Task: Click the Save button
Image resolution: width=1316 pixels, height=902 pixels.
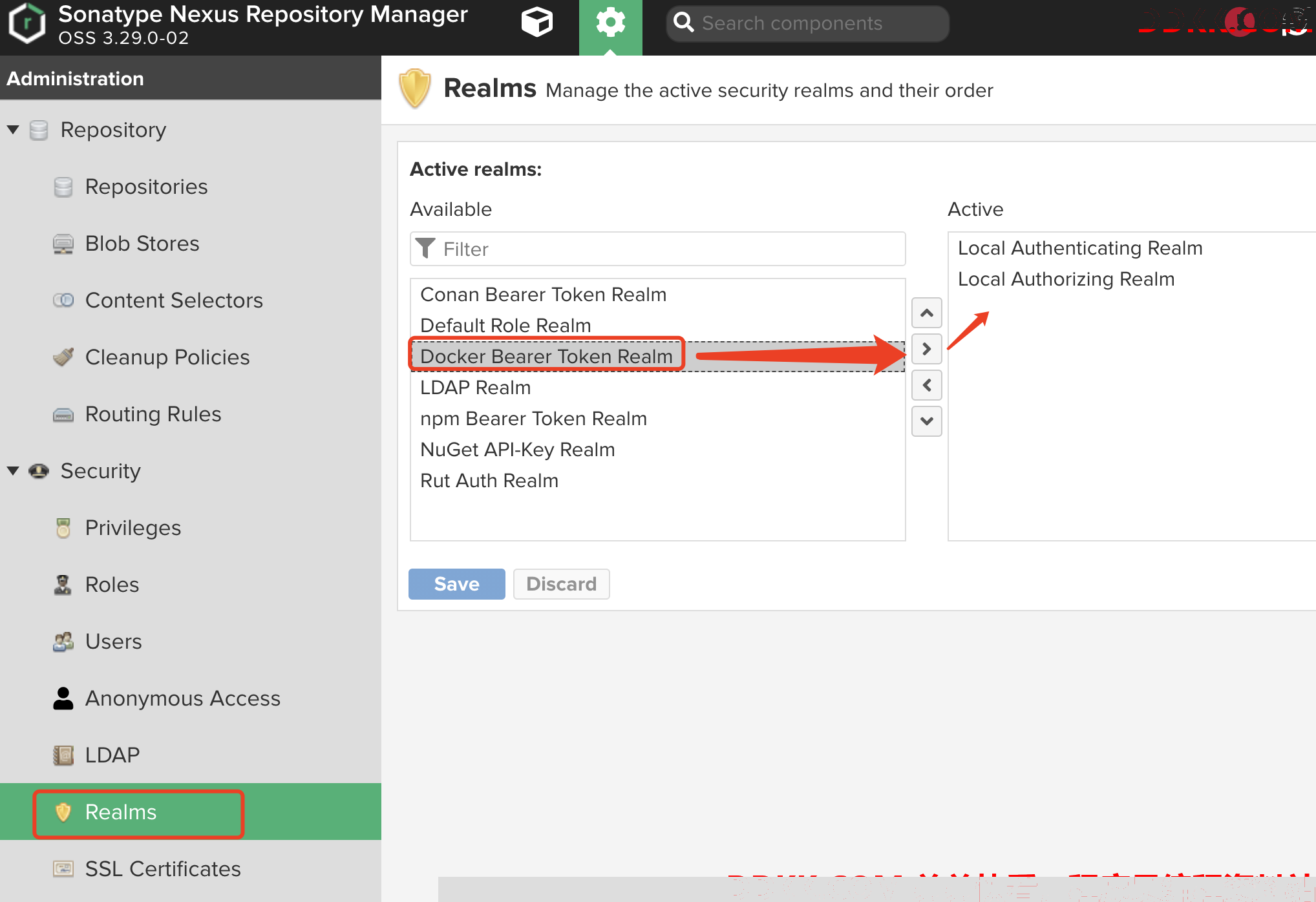Action: [457, 584]
